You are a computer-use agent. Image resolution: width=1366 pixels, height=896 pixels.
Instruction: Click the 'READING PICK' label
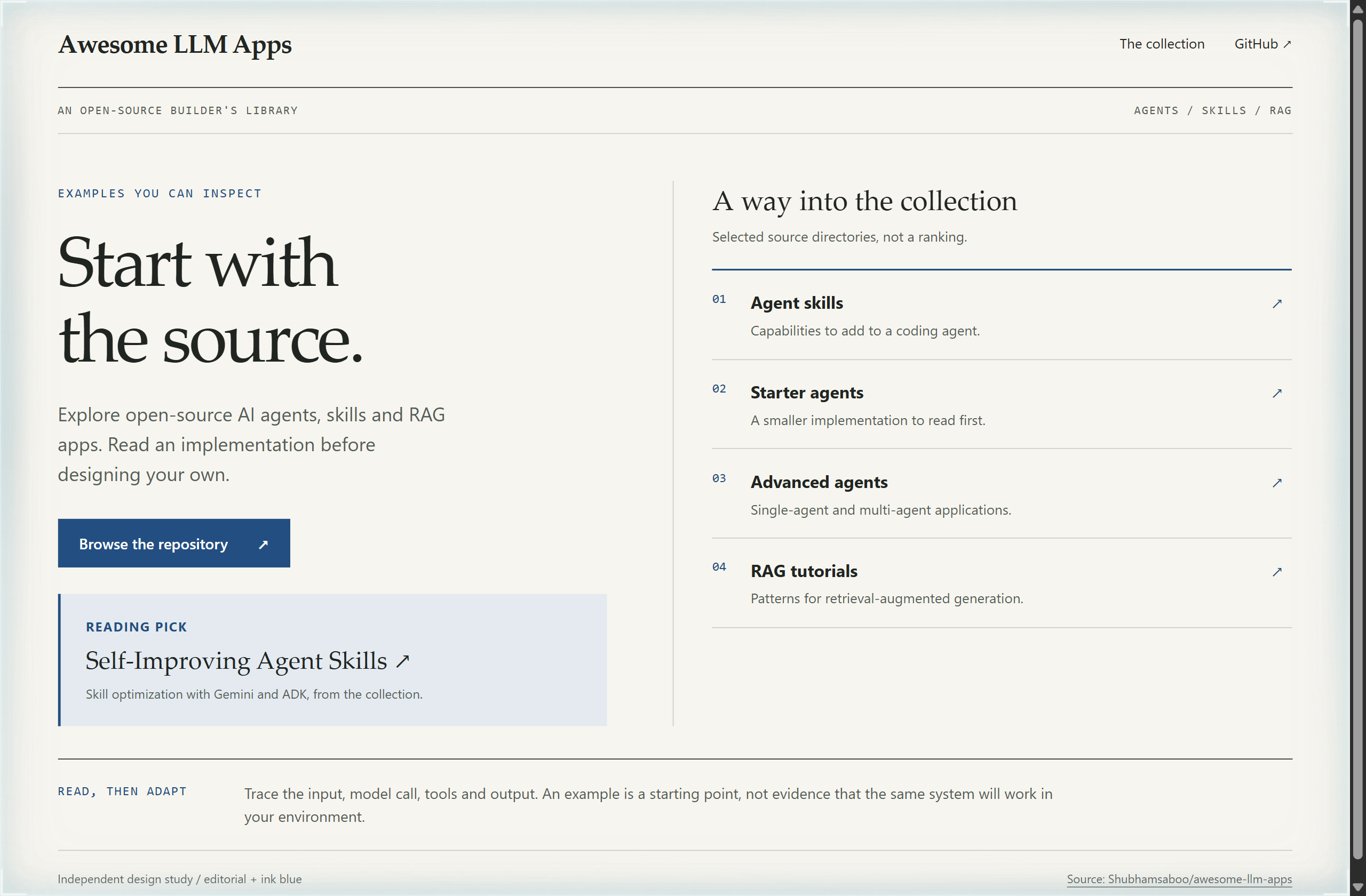(137, 627)
